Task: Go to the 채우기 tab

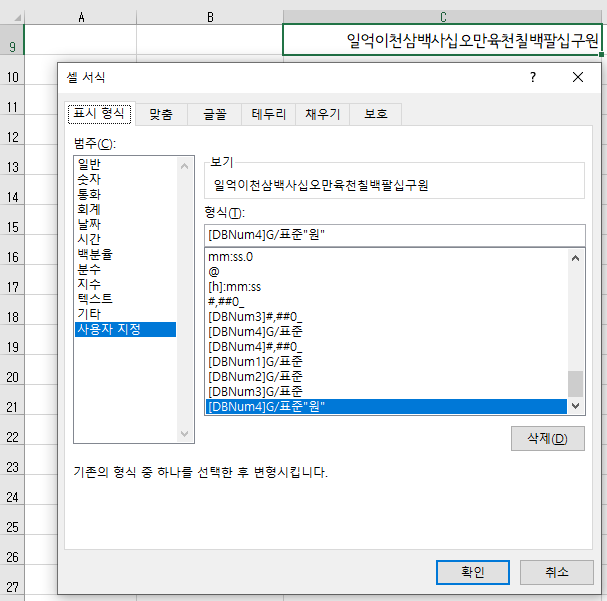Action: click(x=322, y=114)
